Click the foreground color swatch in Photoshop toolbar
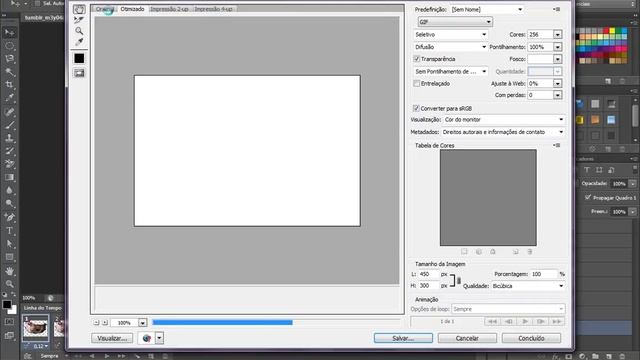640x360 pixels. tap(7, 304)
